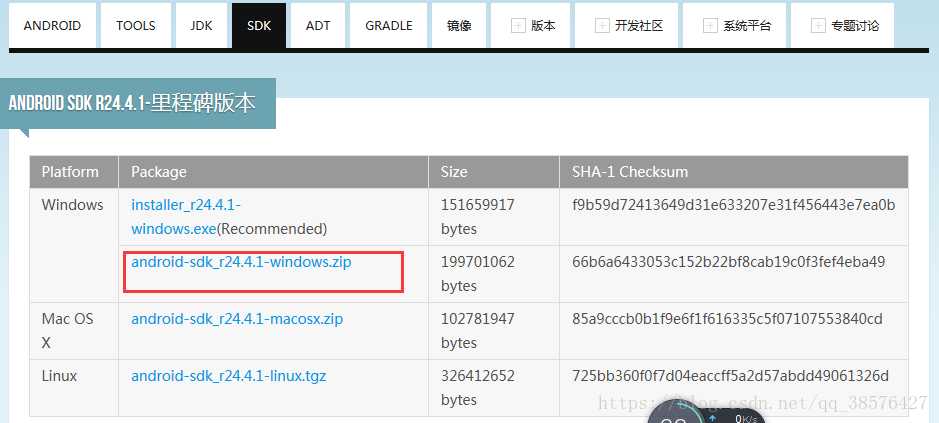Select the 151659917 bytes size cell
Viewport: 939px width, 423px height.
tap(494, 217)
